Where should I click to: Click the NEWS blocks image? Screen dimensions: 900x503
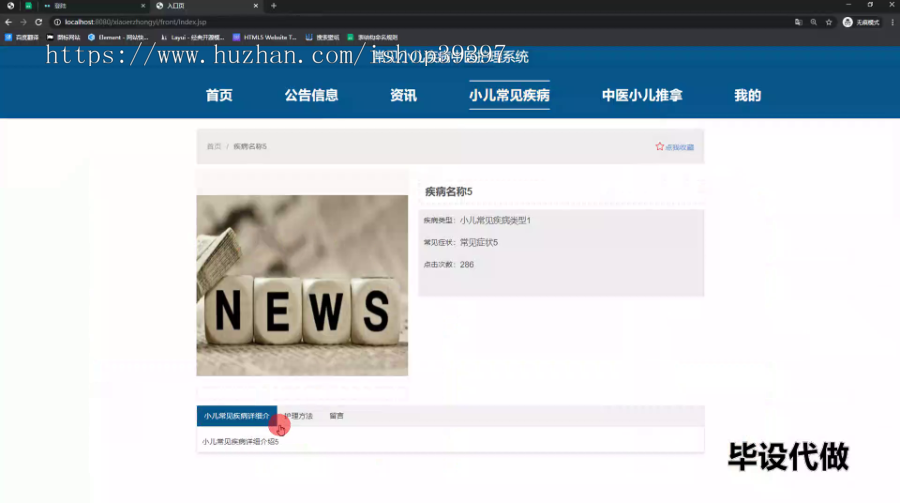pyautogui.click(x=302, y=285)
